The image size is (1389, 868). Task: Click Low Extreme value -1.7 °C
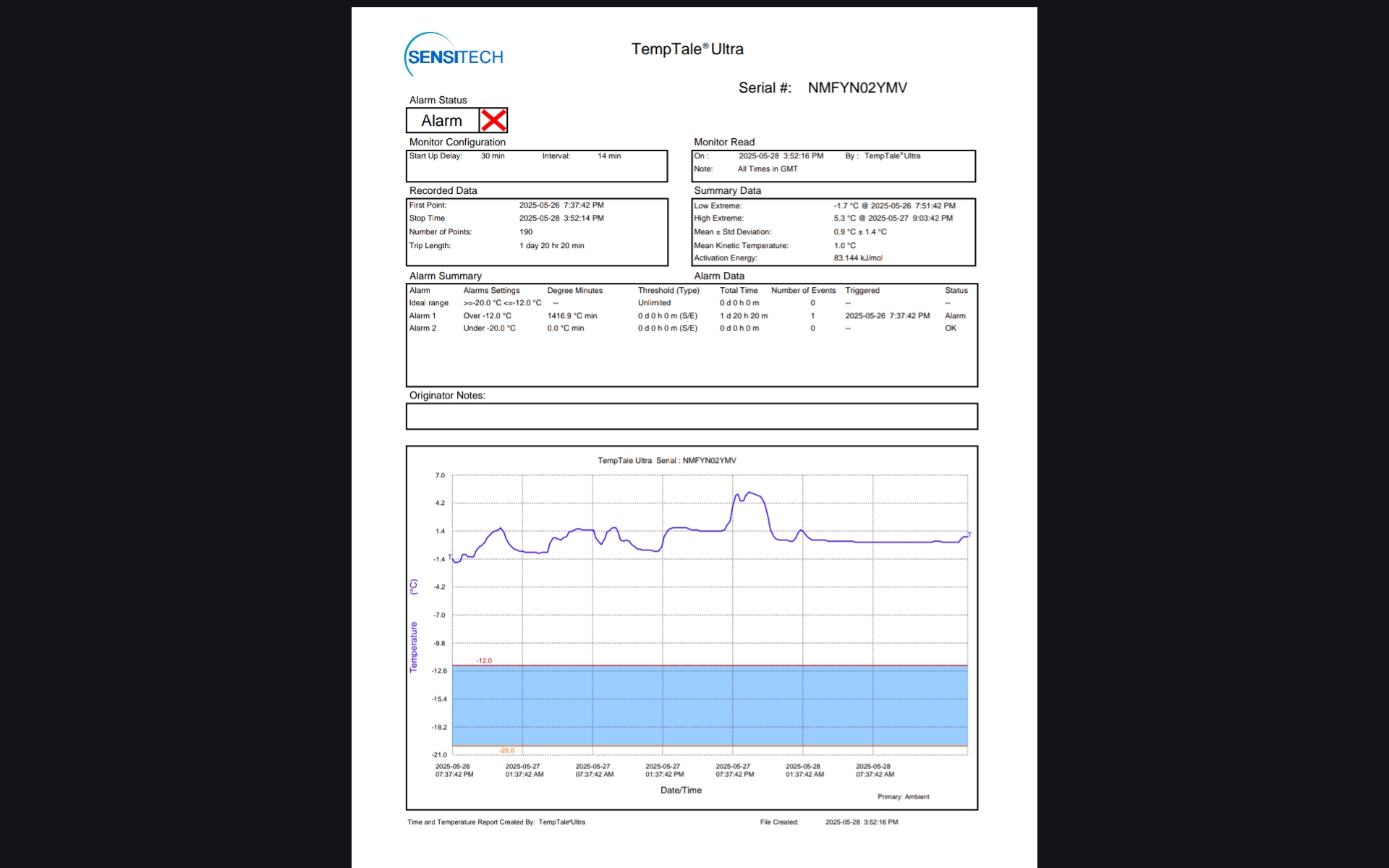(846, 206)
